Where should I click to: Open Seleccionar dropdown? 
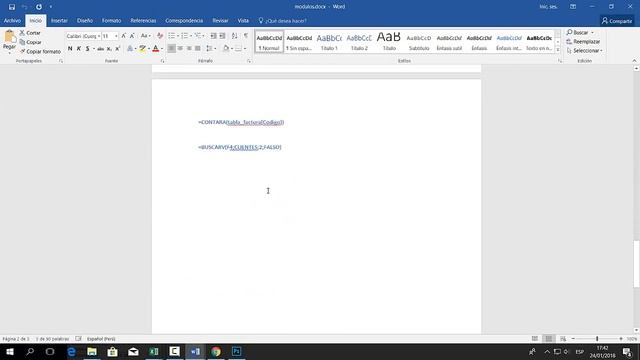pyautogui.click(x=584, y=51)
